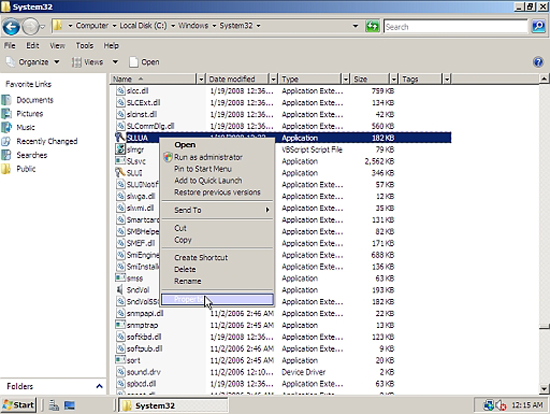The image size is (550, 414).
Task: Open the Organize dropdown menu
Action: tap(33, 62)
